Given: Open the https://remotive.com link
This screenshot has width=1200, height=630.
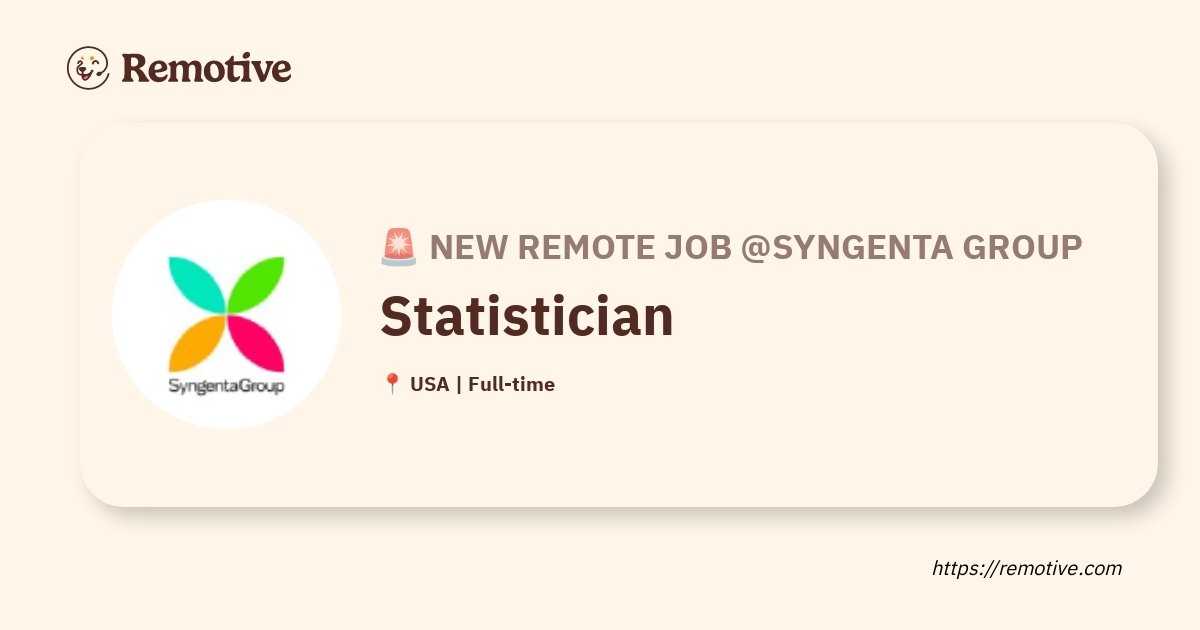Looking at the screenshot, I should tap(1027, 568).
